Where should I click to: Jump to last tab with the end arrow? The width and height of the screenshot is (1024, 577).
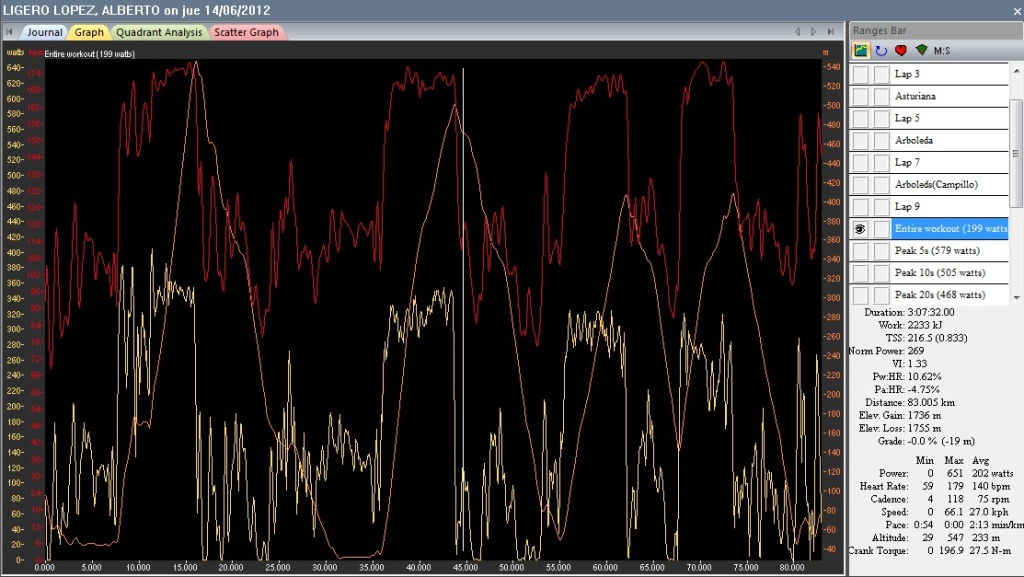point(829,32)
